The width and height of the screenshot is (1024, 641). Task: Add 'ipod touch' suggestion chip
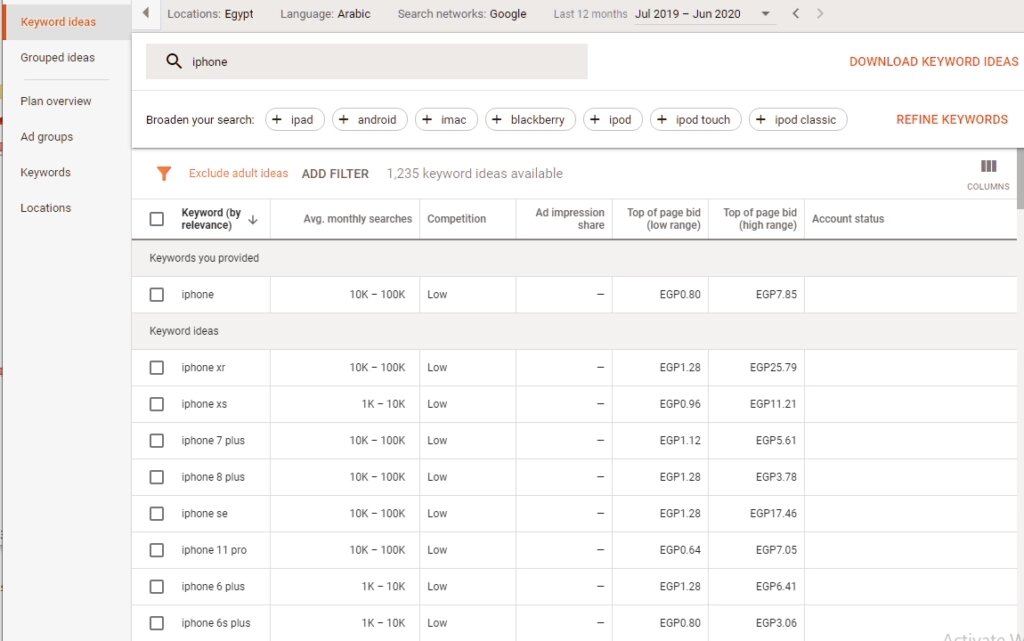[696, 119]
